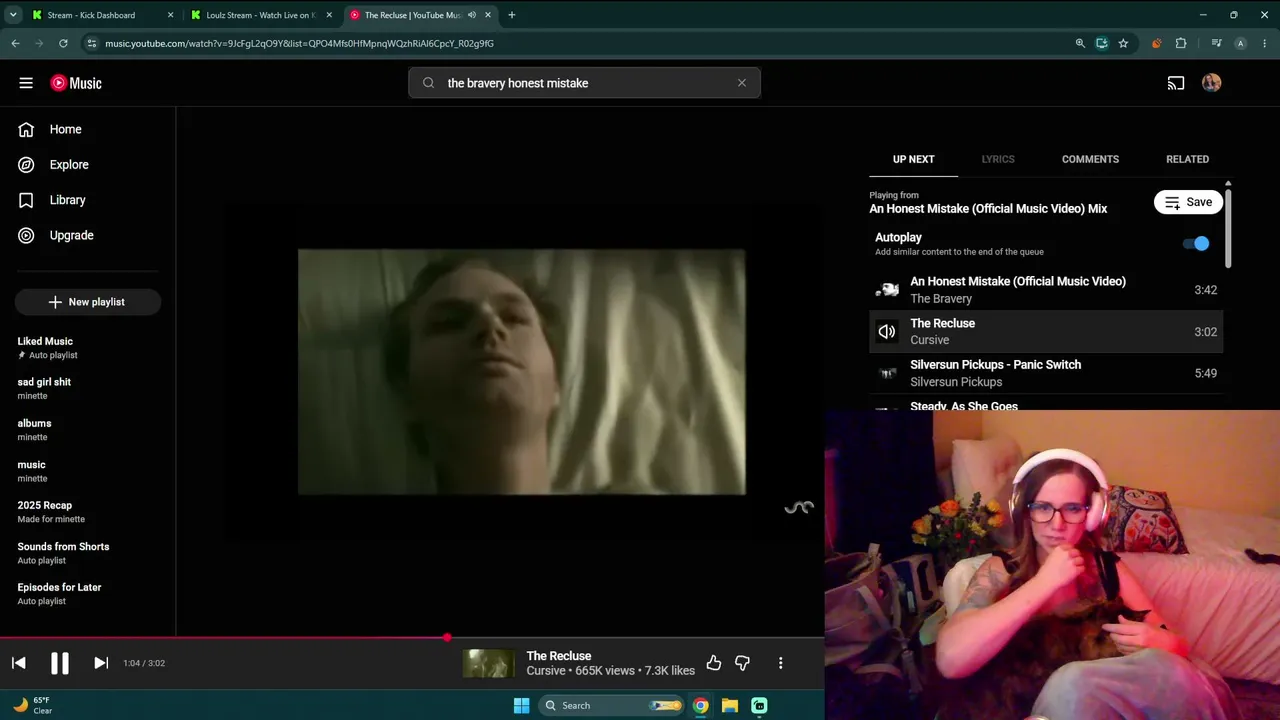The height and width of the screenshot is (720, 1280).
Task: Switch to the Stream - Kick Dashboard tab
Action: 103,15
